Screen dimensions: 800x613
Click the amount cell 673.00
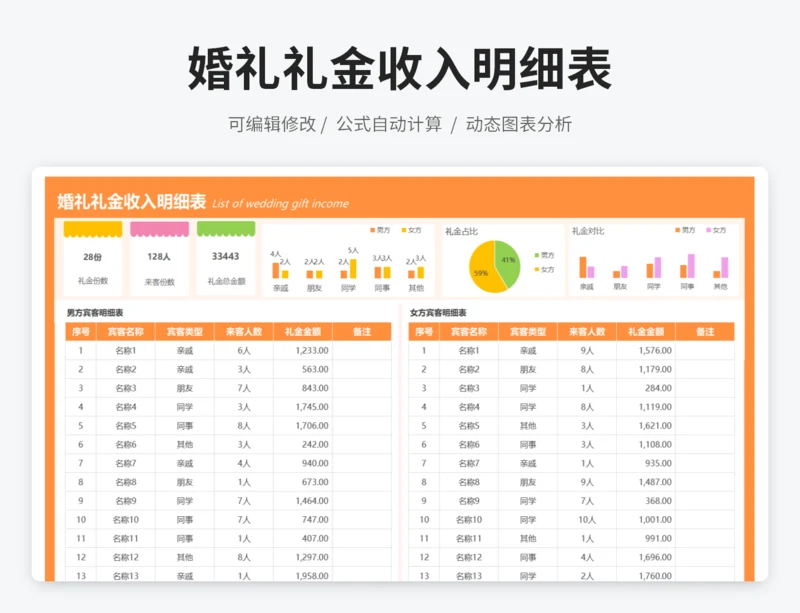(x=303, y=482)
